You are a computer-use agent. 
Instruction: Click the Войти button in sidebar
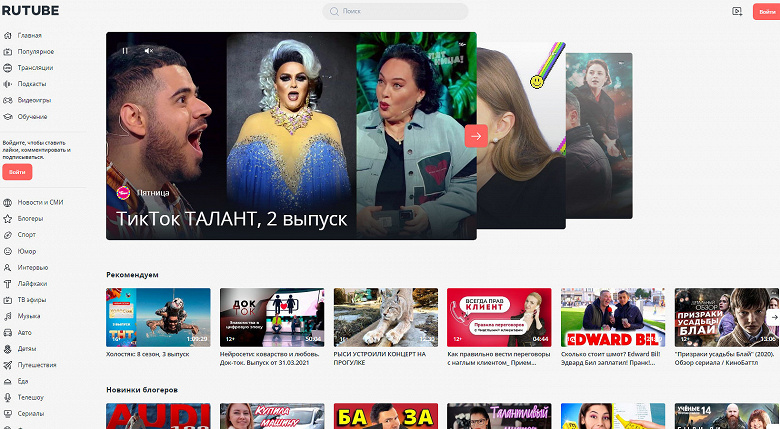(x=17, y=172)
